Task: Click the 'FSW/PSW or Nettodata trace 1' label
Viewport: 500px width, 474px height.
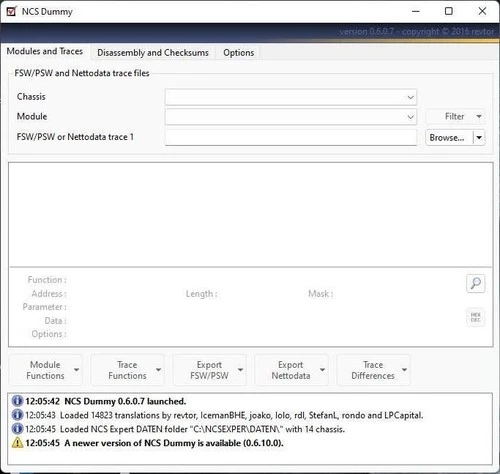Action: click(x=75, y=137)
